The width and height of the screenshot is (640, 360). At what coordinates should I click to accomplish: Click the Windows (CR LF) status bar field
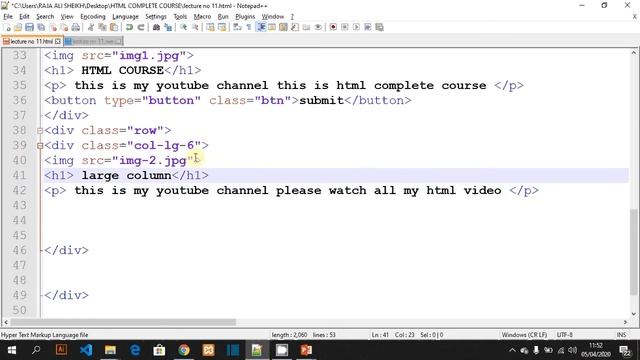[x=524, y=335]
